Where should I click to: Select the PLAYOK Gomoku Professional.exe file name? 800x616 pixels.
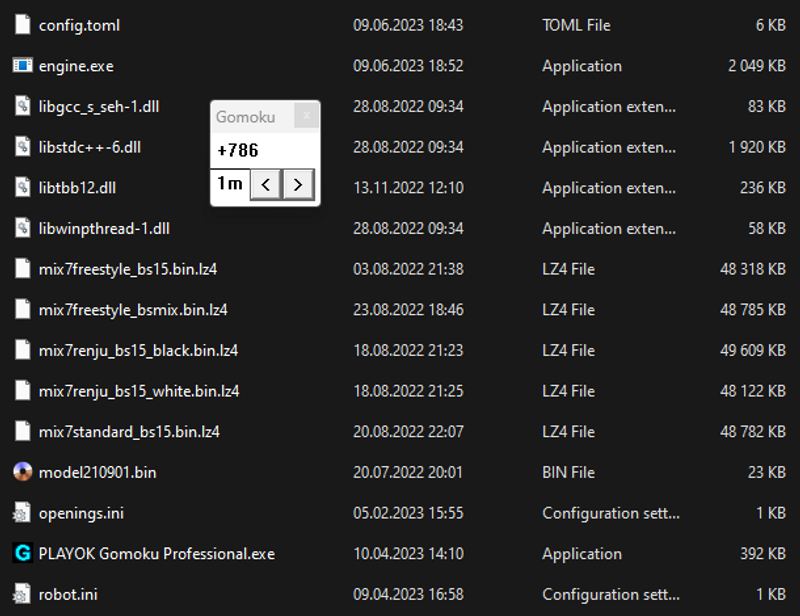pos(157,554)
